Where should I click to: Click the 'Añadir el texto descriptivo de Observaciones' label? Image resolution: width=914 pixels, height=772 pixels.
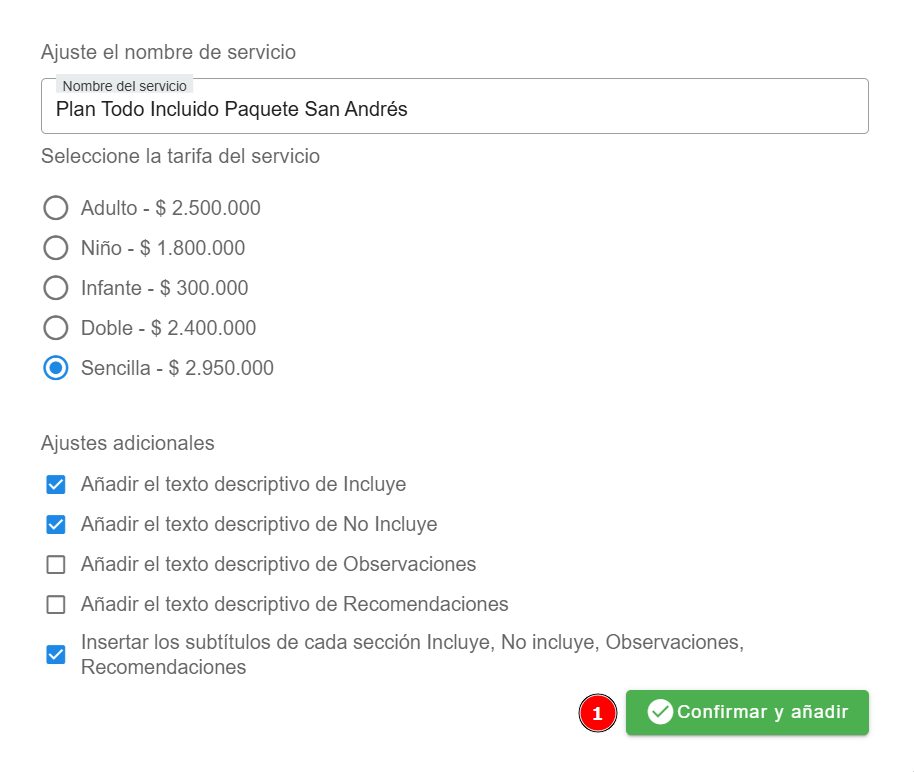[278, 564]
